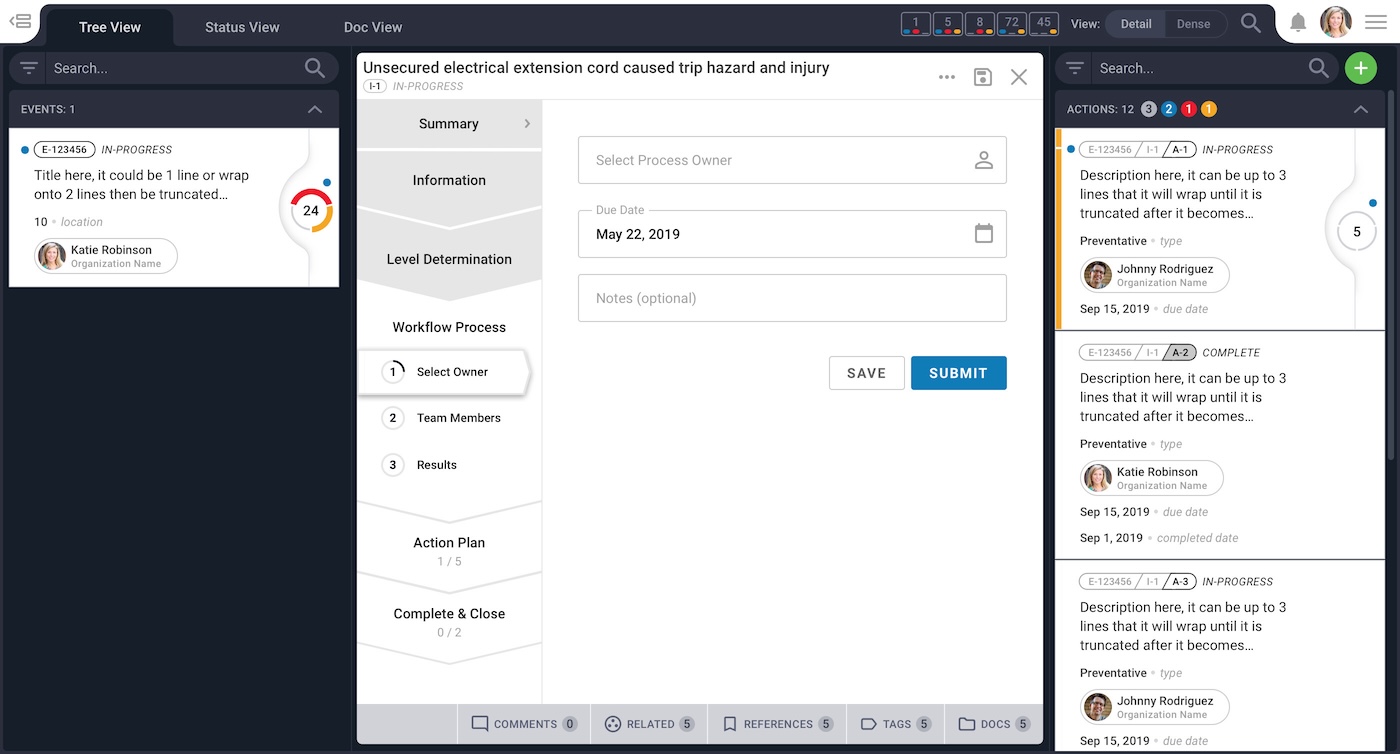Viewport: 1400px width, 754px height.
Task: Collapse the Actions list section
Action: (1360, 109)
